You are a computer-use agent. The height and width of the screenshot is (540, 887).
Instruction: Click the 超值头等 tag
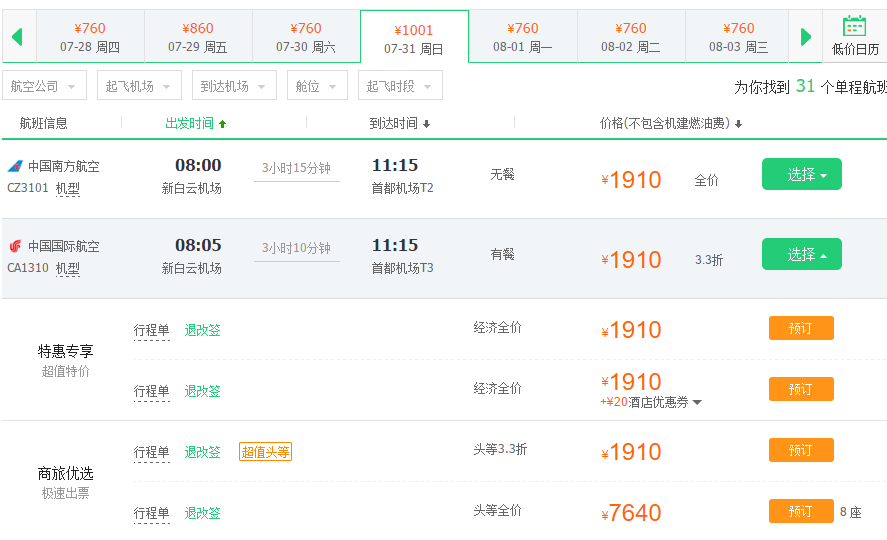click(265, 452)
